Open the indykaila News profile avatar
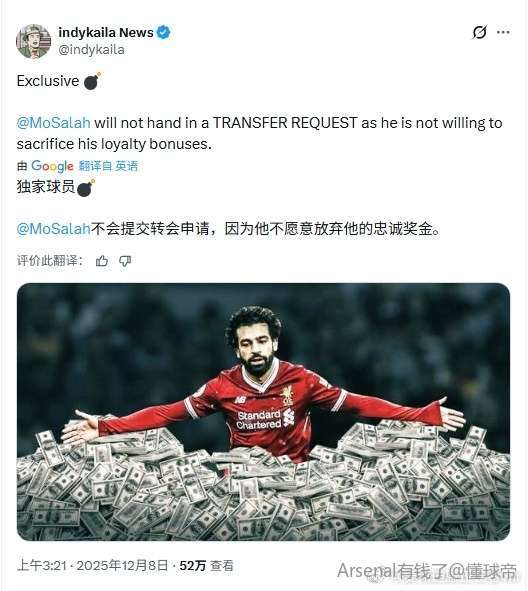528x591 pixels. click(x=34, y=41)
